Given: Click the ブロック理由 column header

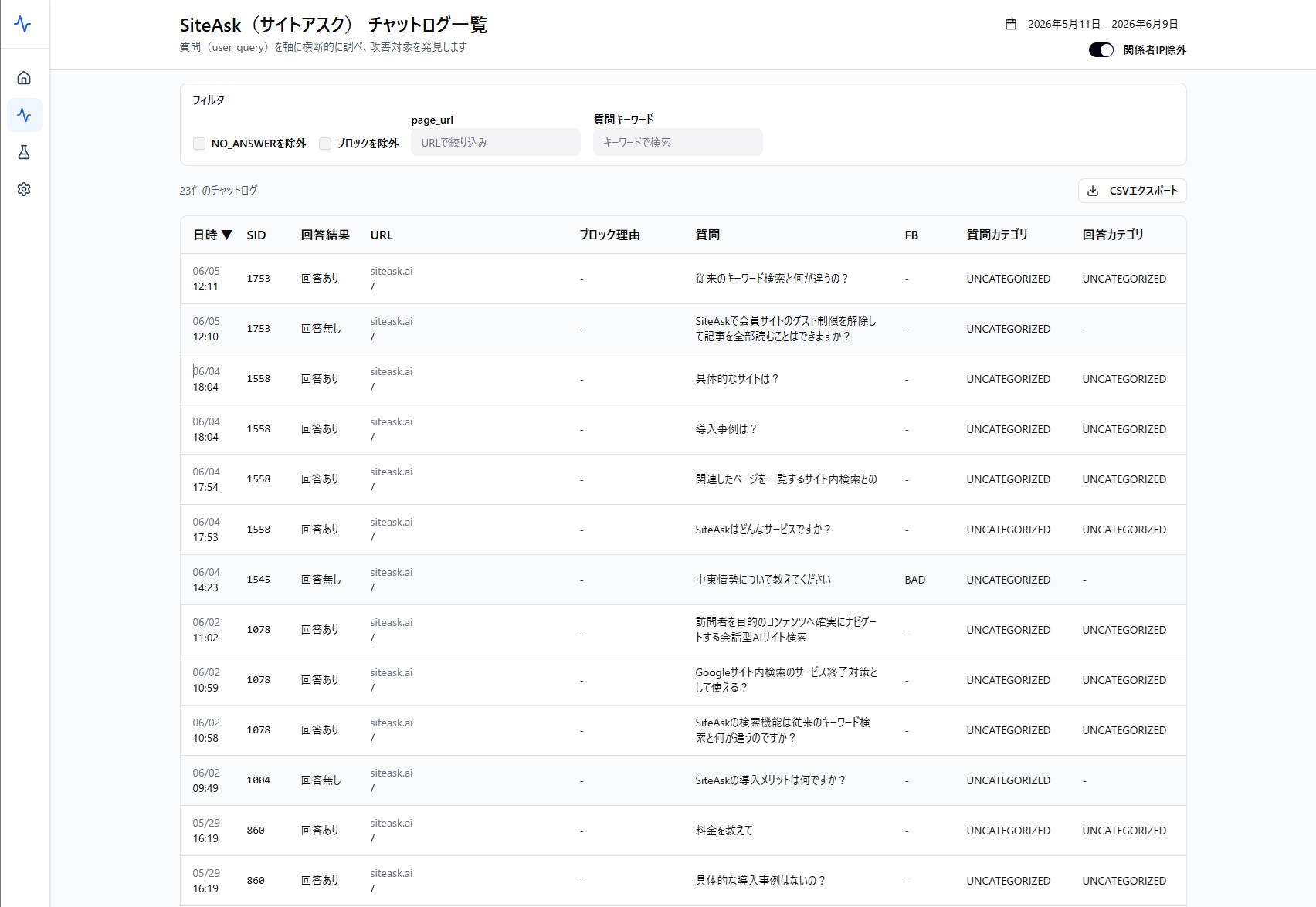Looking at the screenshot, I should pyautogui.click(x=610, y=235).
